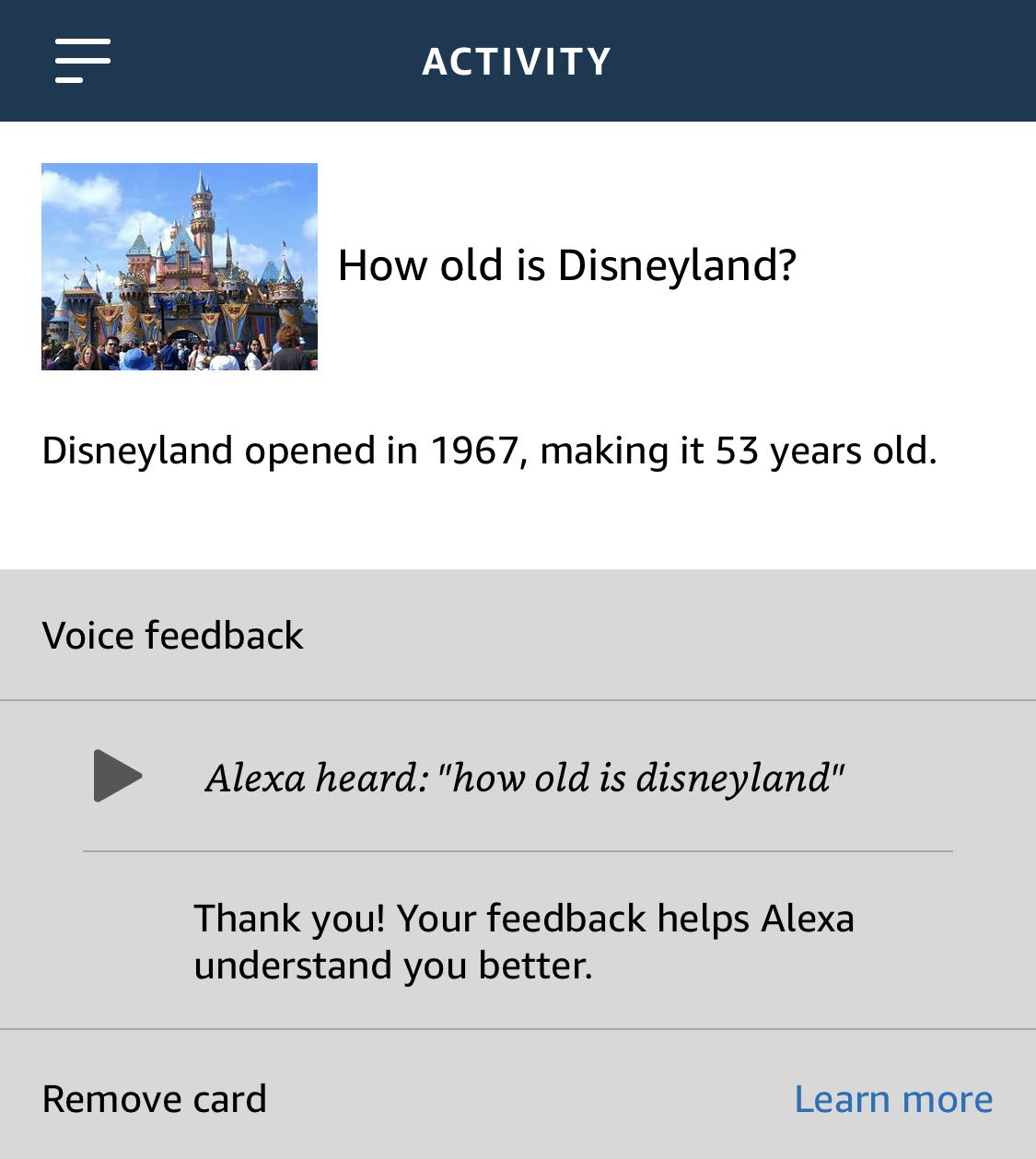Screen dimensions: 1036x1159
Task: Select the Voice feedback section header
Action: coord(173,636)
